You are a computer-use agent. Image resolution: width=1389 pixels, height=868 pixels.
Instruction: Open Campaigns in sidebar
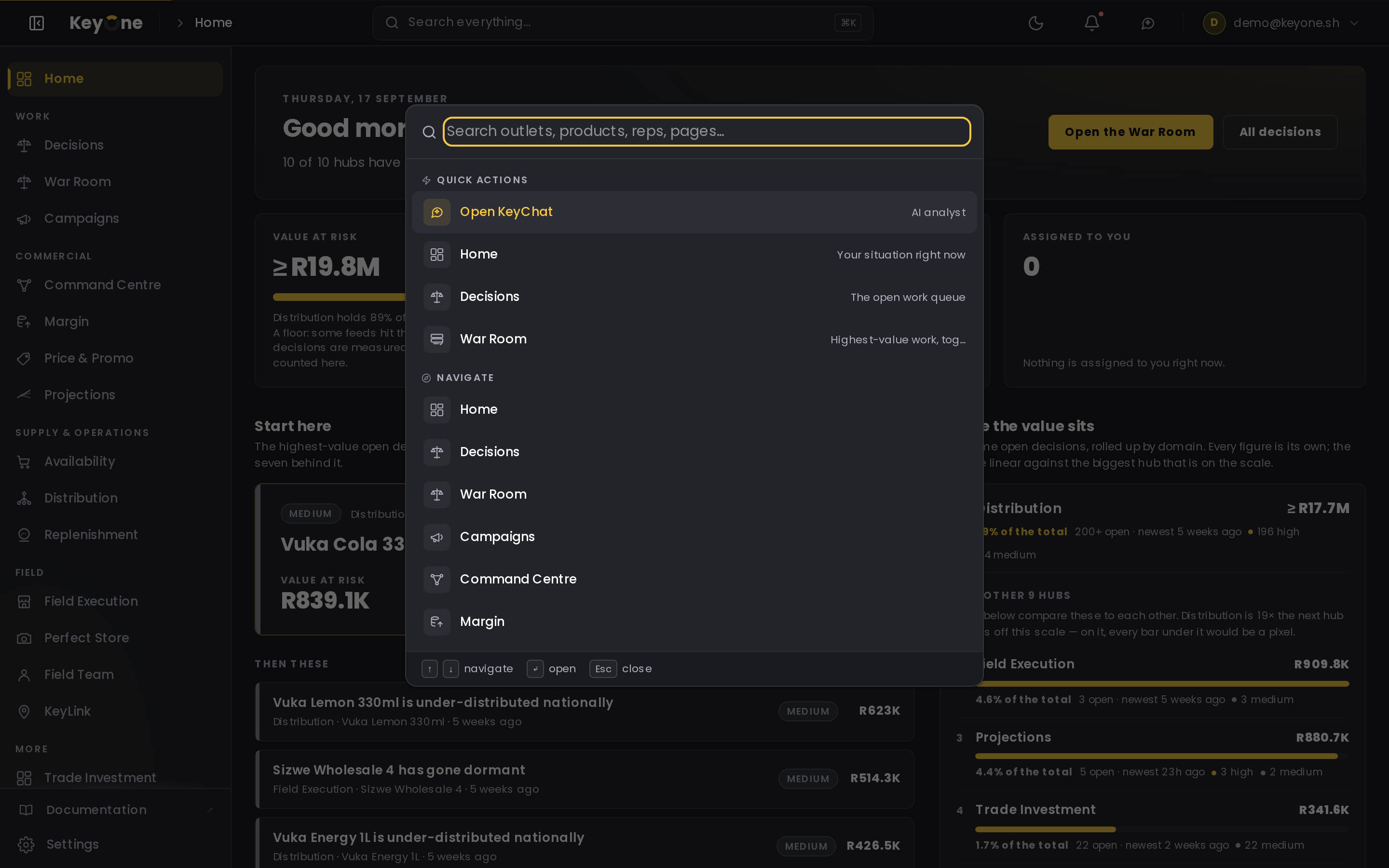(x=115, y=219)
